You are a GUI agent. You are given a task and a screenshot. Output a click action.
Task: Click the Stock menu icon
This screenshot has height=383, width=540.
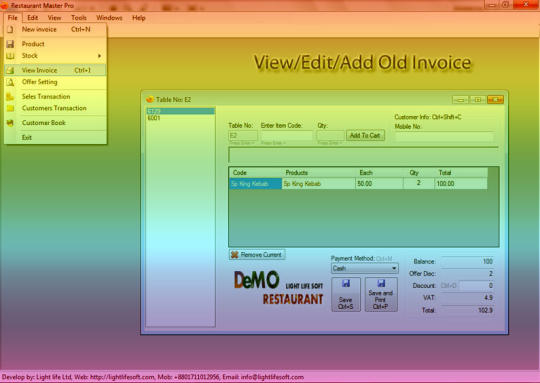[x=10, y=56]
